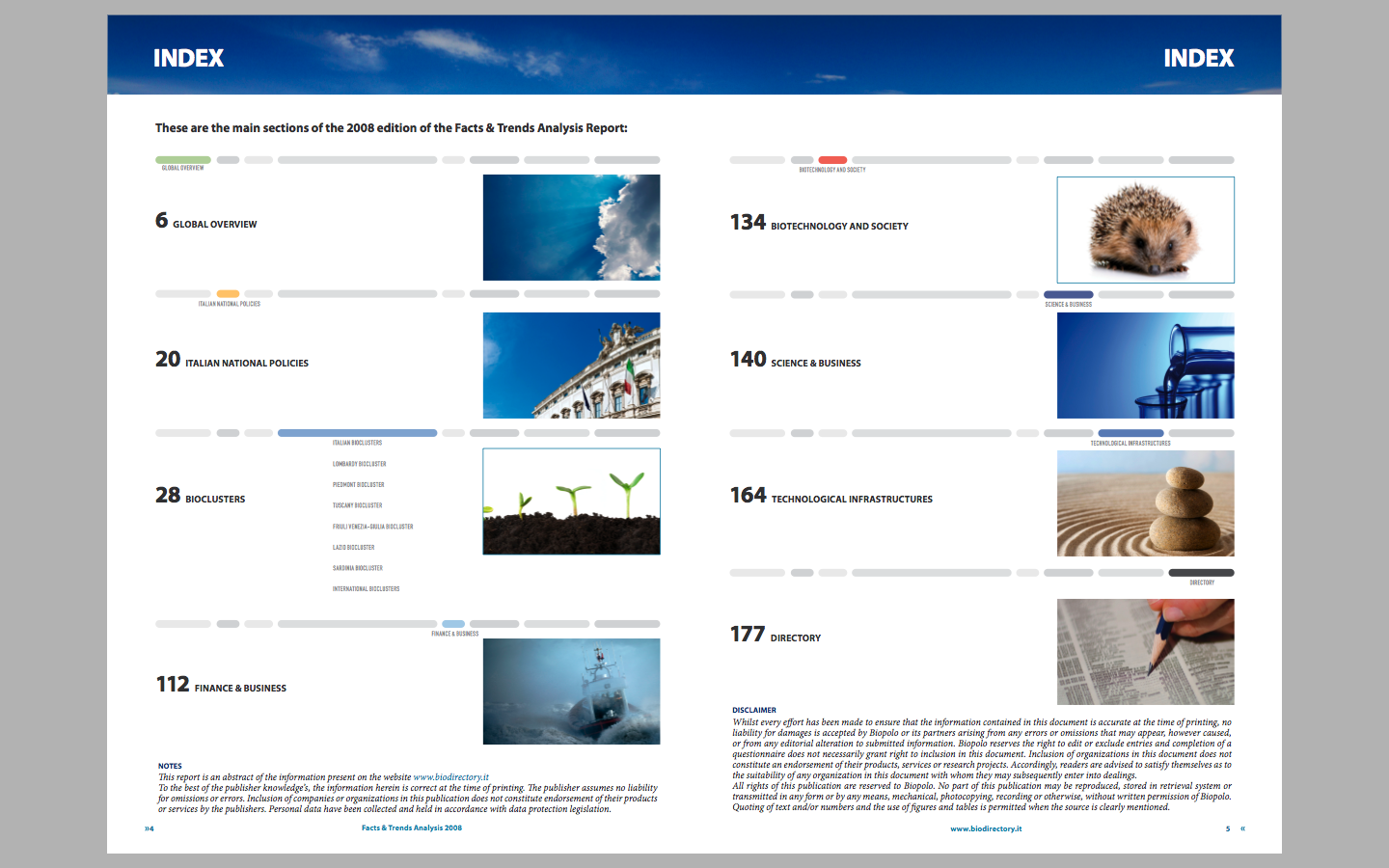Choose International Bioclusters from the list
Image resolution: width=1389 pixels, height=868 pixels.
coord(366,589)
